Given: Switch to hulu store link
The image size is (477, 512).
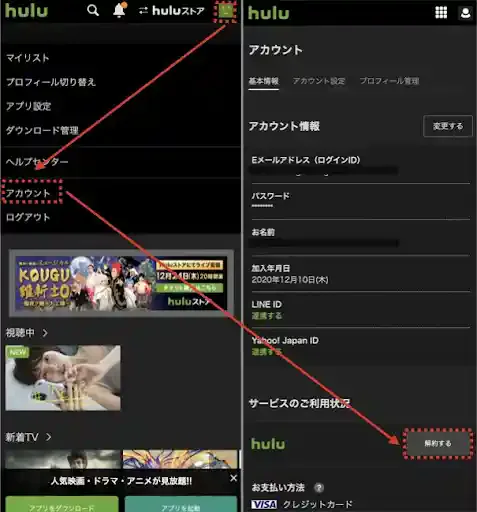Looking at the screenshot, I should pos(171,11).
